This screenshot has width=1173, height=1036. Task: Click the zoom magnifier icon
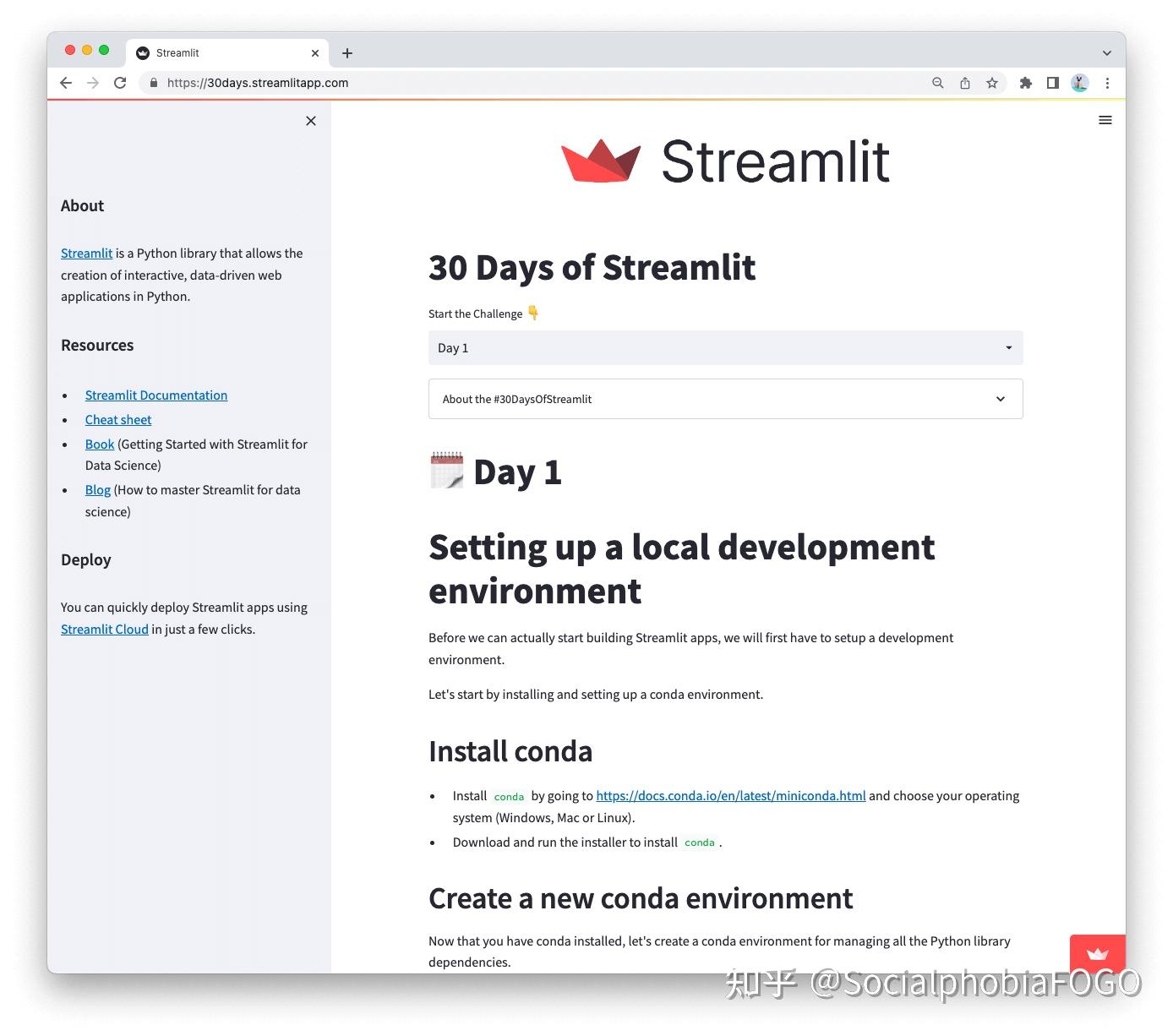(x=938, y=83)
